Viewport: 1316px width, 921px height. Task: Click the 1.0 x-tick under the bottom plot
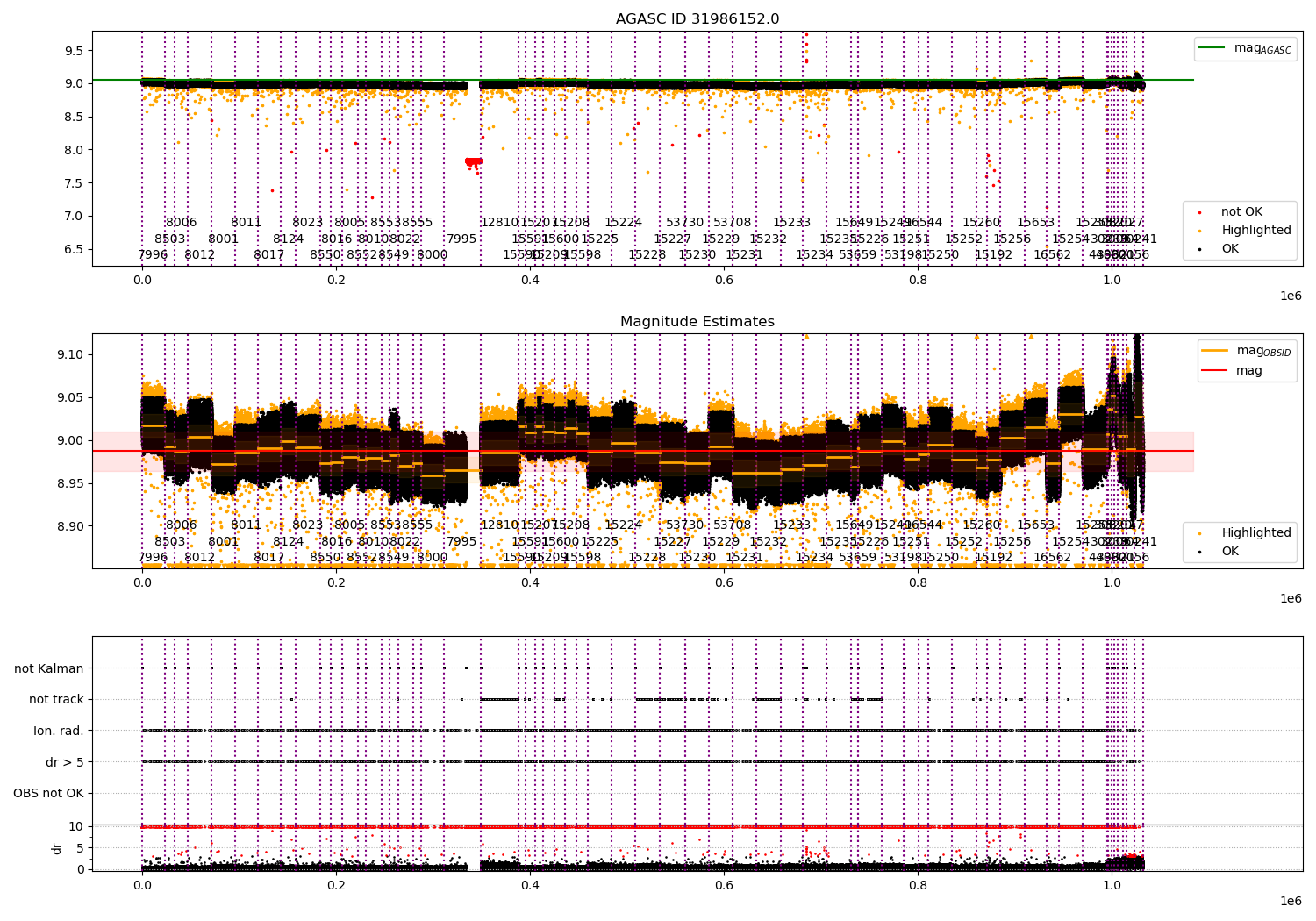(x=1112, y=886)
